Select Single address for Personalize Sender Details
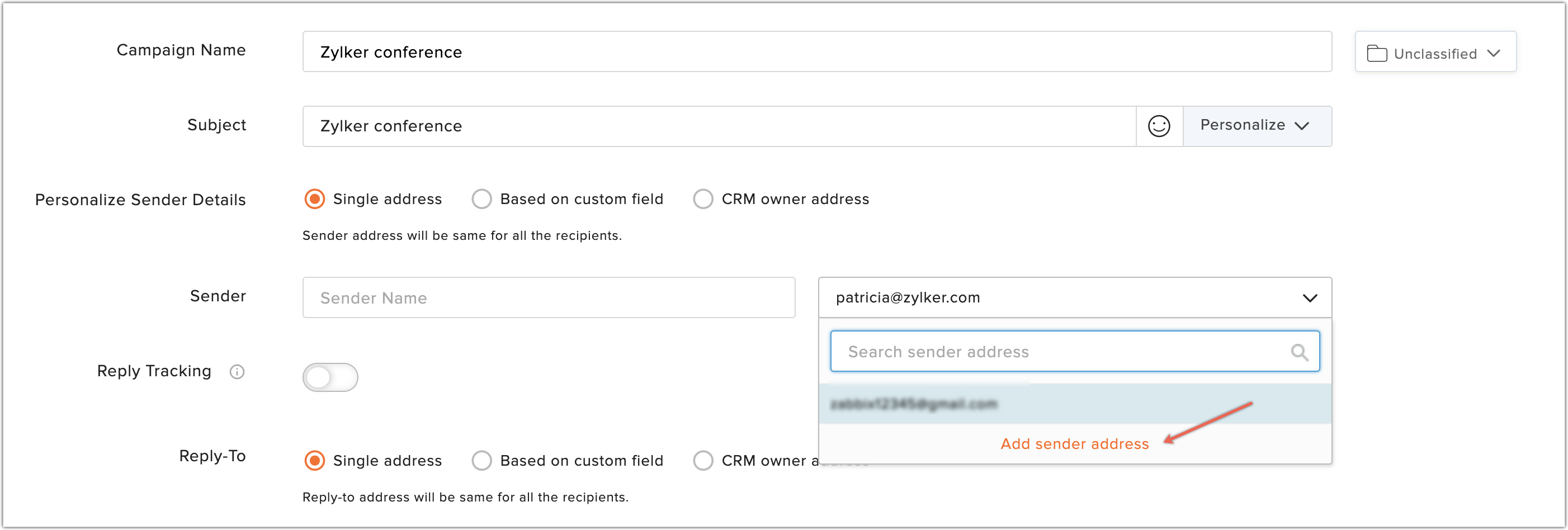1568x530 pixels. (314, 198)
